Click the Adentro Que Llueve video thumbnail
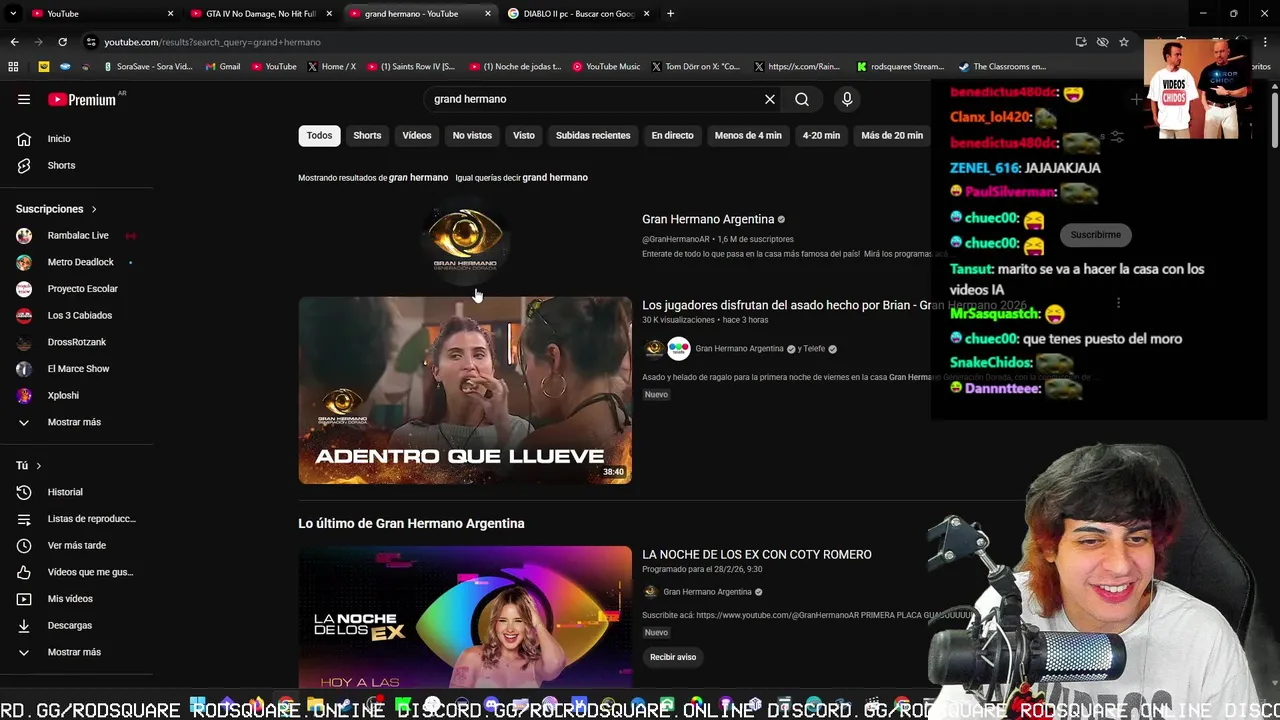This screenshot has width=1280, height=720. 465,390
